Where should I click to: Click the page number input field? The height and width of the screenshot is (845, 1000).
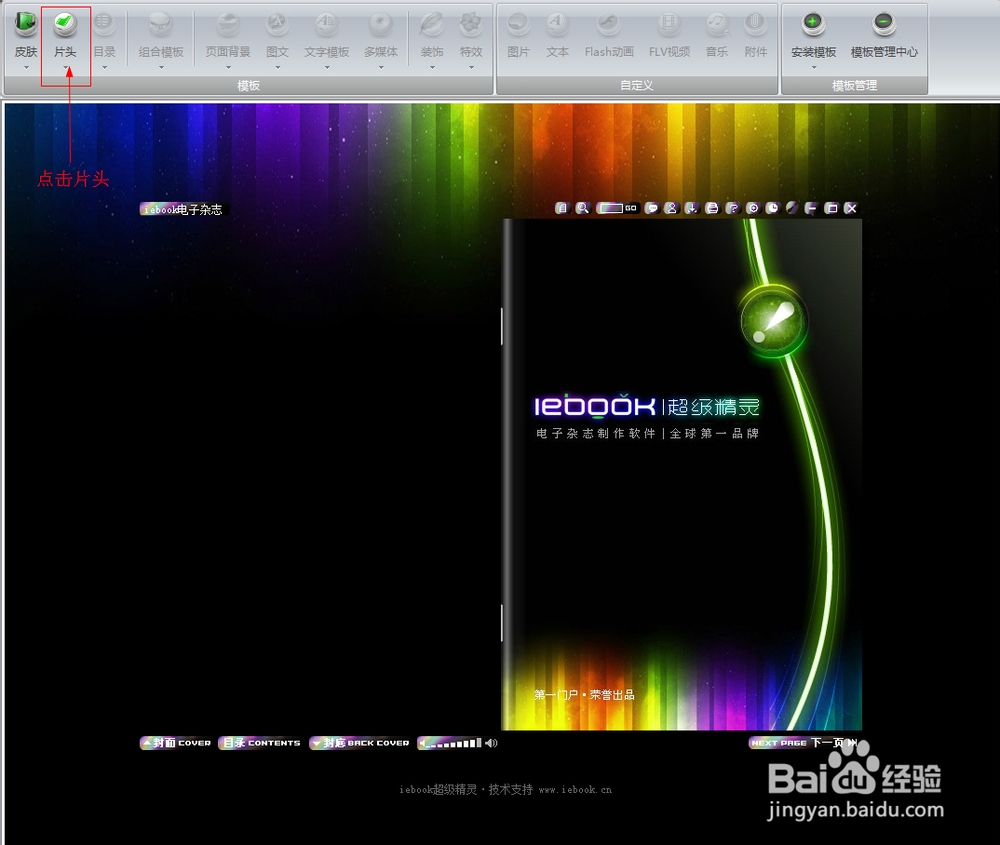(610, 208)
